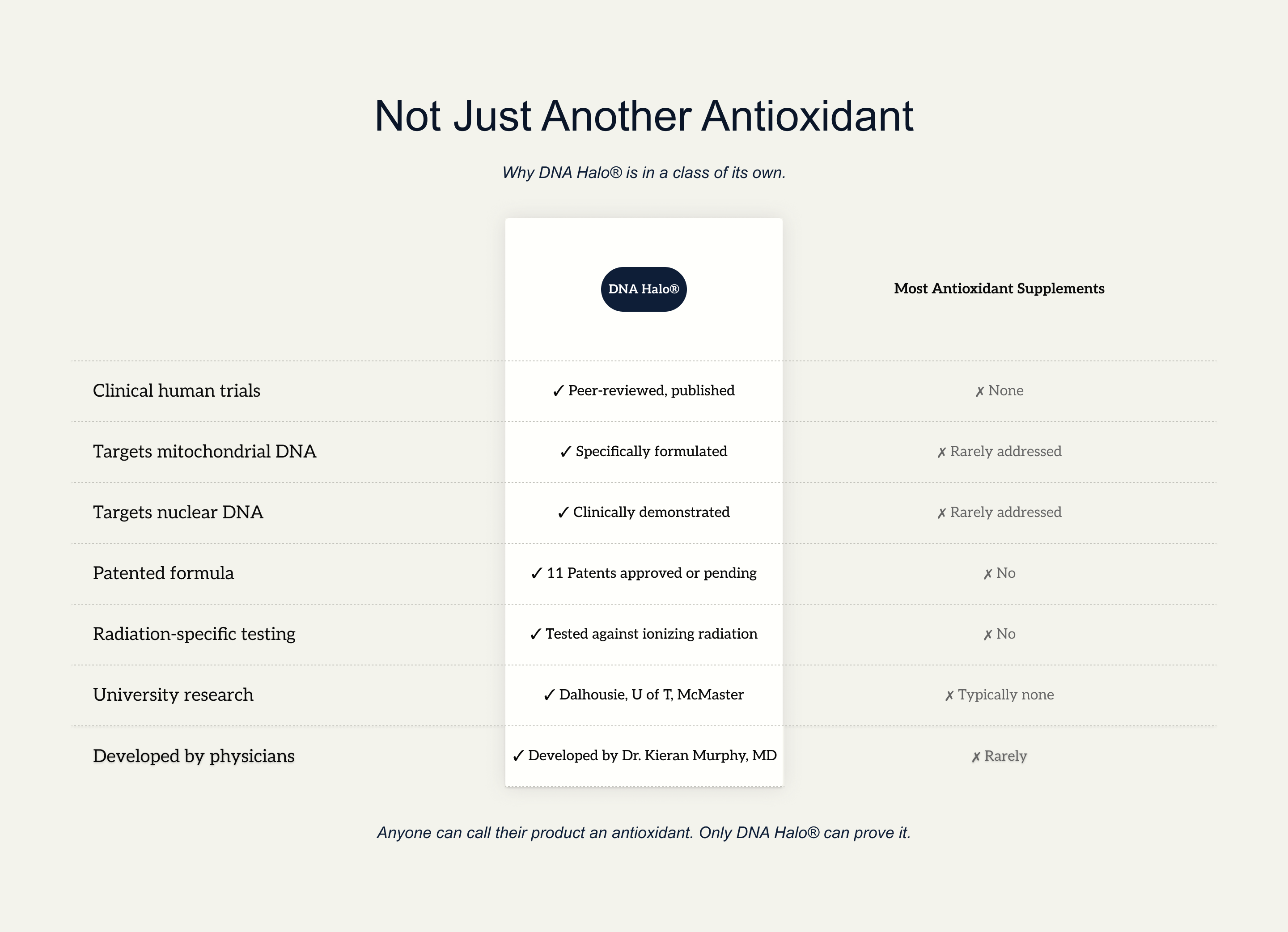
Task: Click the checkmark beside "Peer-reviewed, published"
Action: [558, 391]
